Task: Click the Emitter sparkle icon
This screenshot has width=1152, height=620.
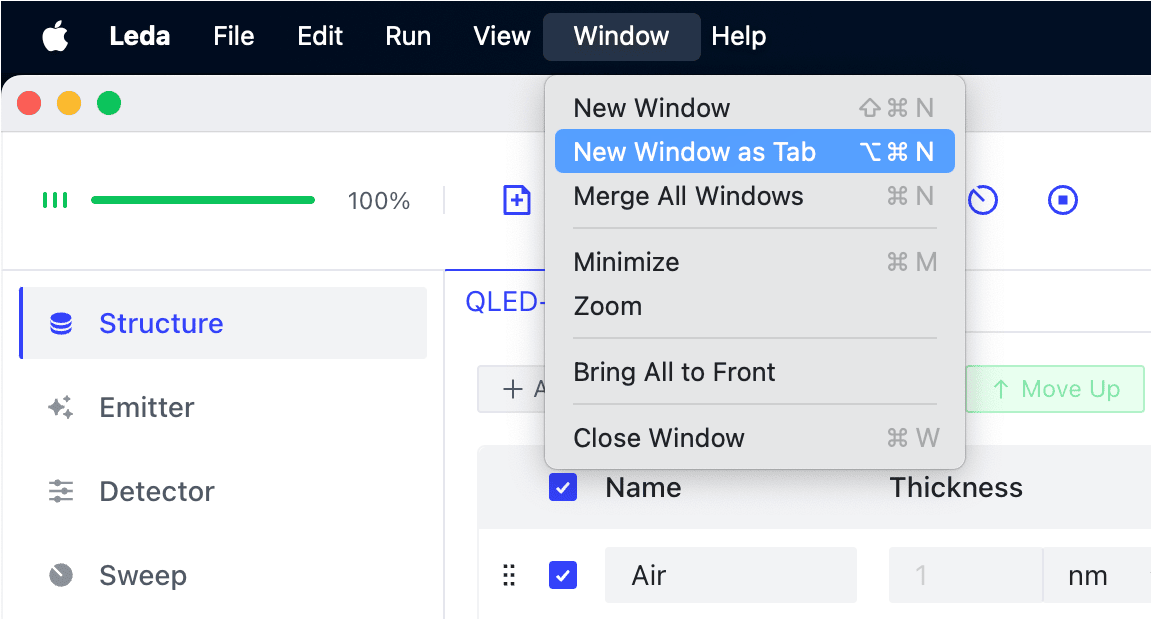Action: [61, 407]
